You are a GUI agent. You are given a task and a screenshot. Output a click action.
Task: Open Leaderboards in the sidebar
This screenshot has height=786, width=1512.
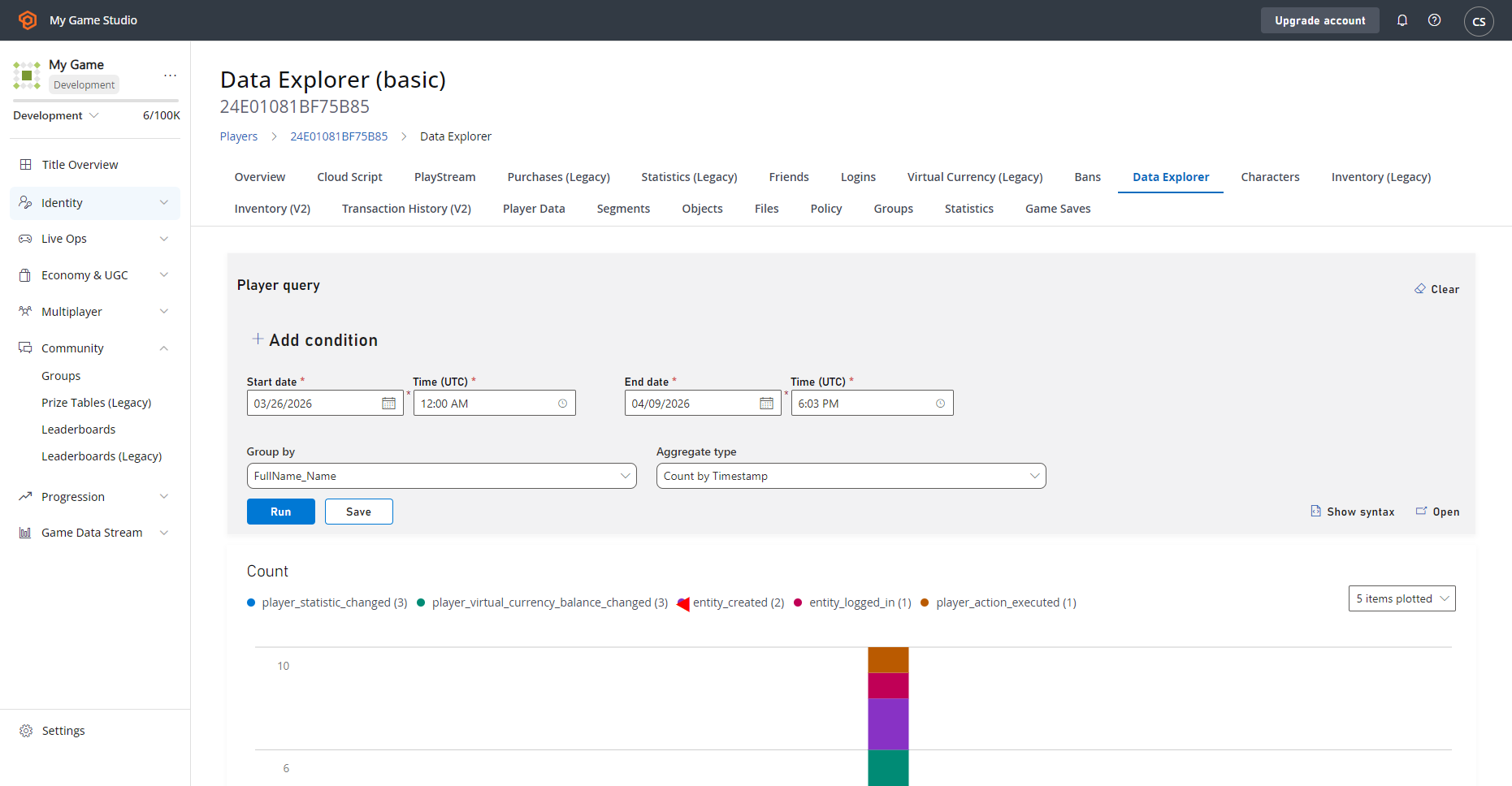pos(79,430)
